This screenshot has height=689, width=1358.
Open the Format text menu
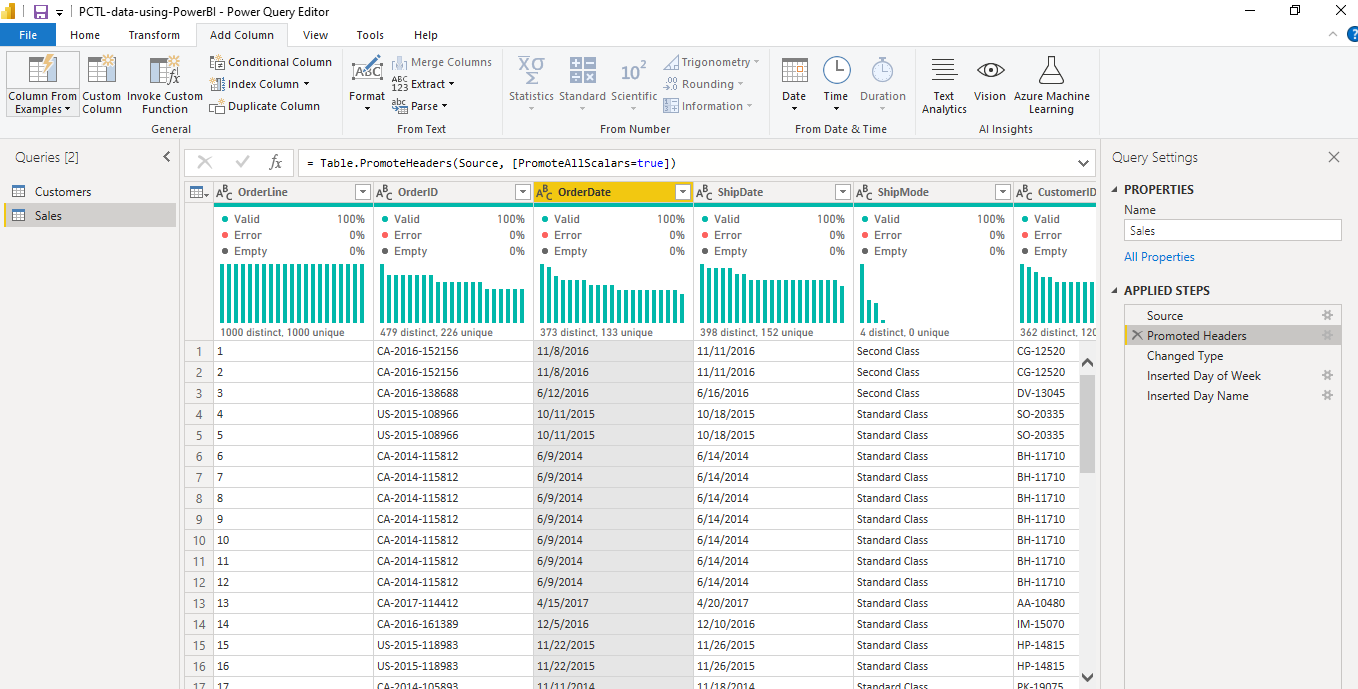click(x=367, y=85)
